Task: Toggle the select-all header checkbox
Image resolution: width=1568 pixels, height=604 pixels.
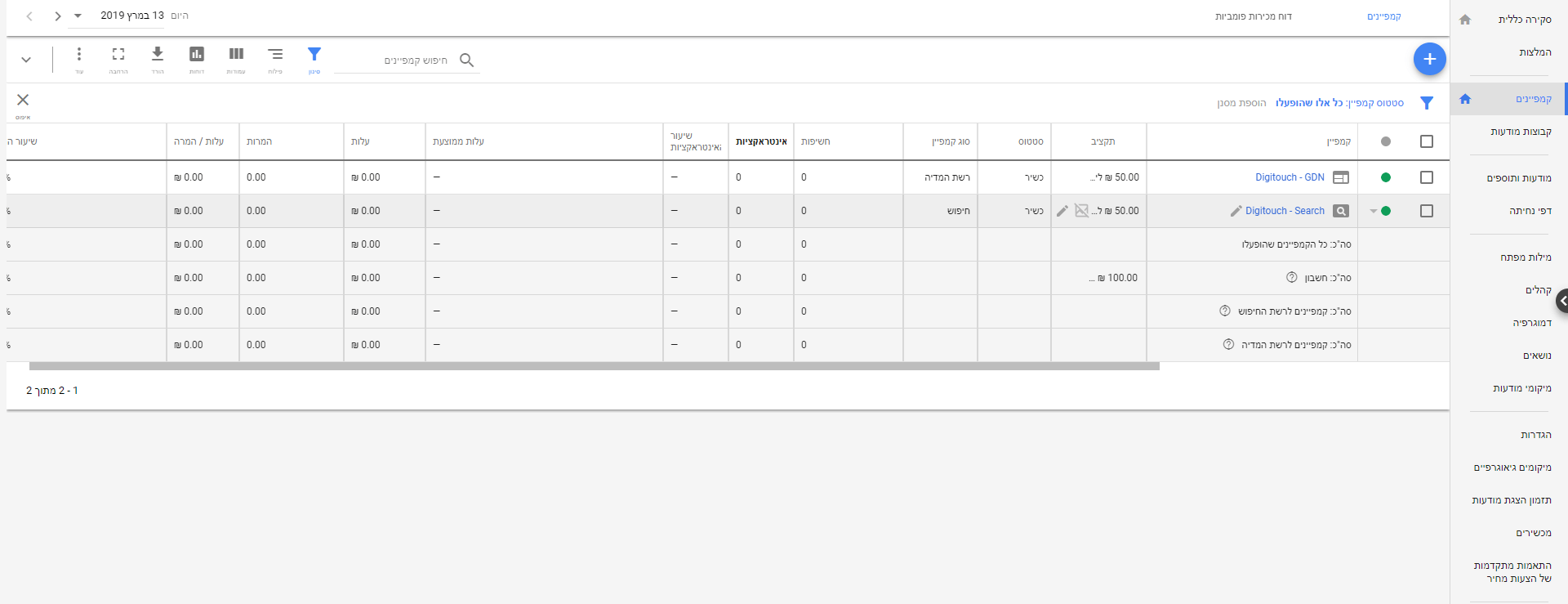Action: click(x=1427, y=141)
